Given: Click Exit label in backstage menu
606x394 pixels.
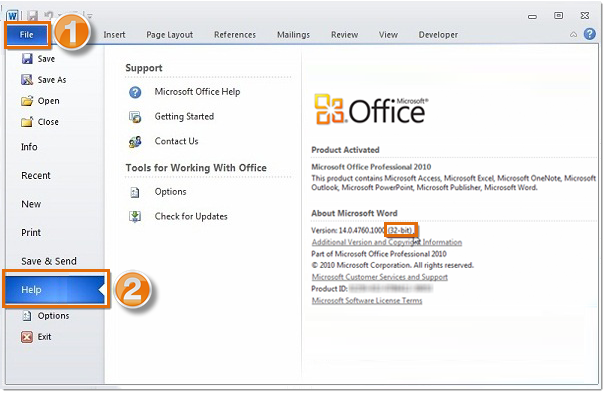Looking at the screenshot, I should 44,337.
